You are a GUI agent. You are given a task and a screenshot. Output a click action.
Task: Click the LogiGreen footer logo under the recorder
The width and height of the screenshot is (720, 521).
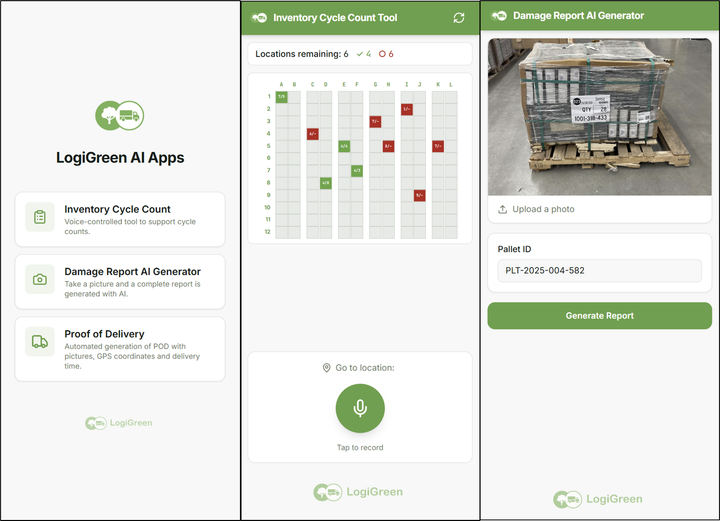click(x=358, y=492)
